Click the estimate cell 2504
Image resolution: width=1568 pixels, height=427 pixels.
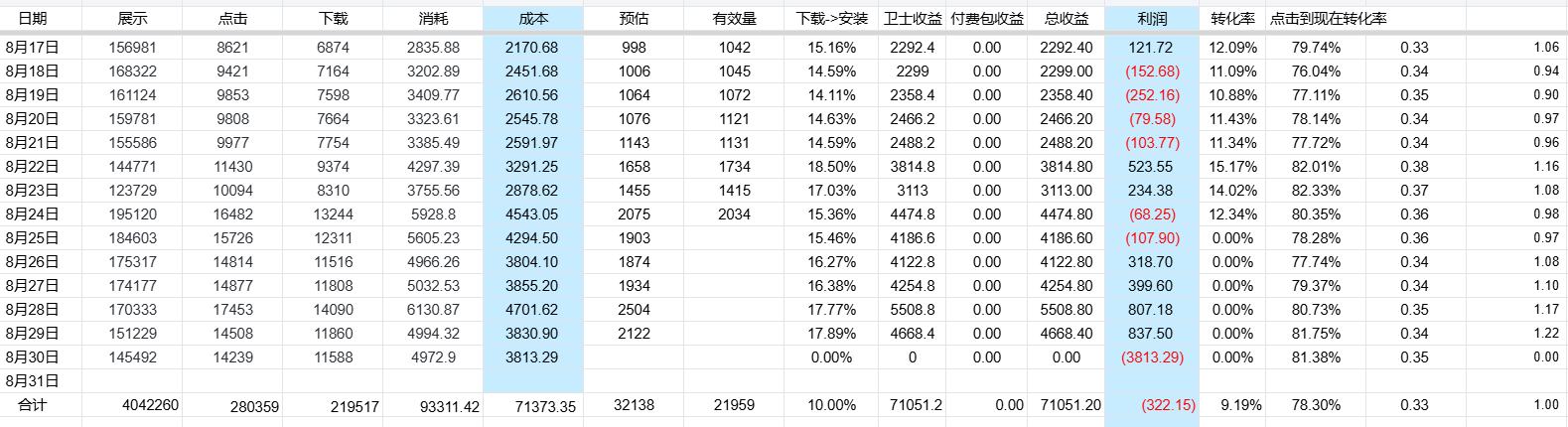634,309
